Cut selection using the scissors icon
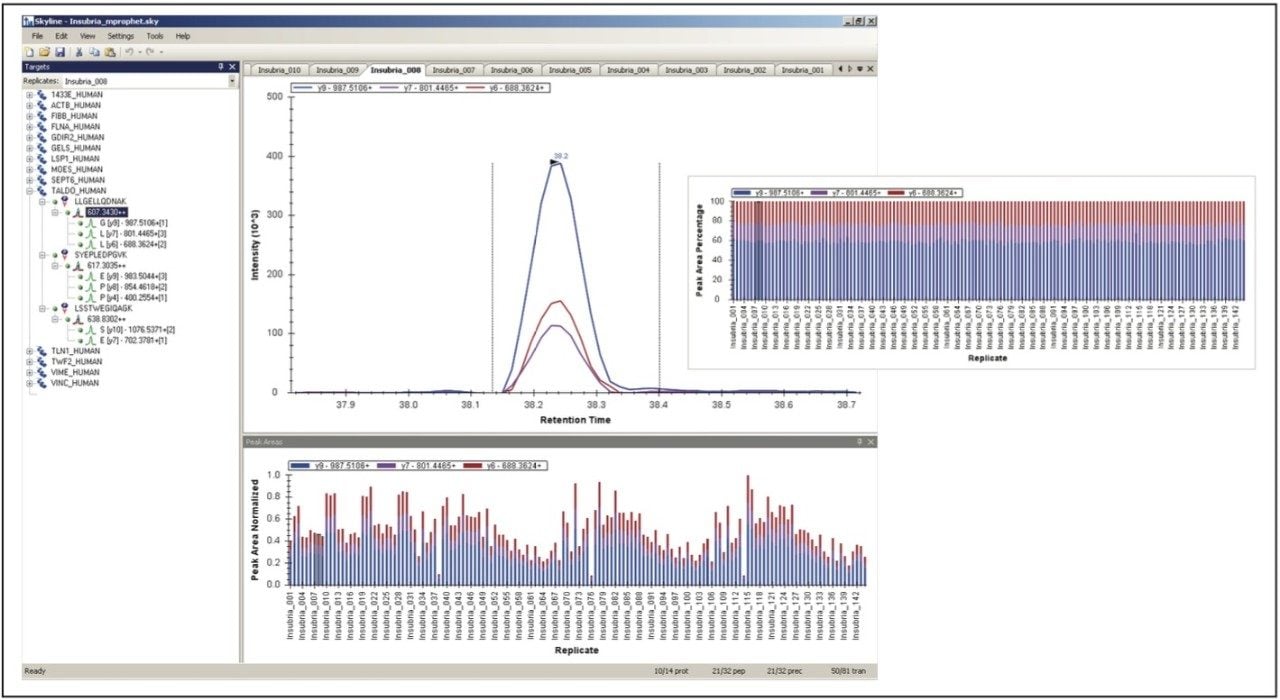Screen dimensions: 1280x700 coord(79,50)
